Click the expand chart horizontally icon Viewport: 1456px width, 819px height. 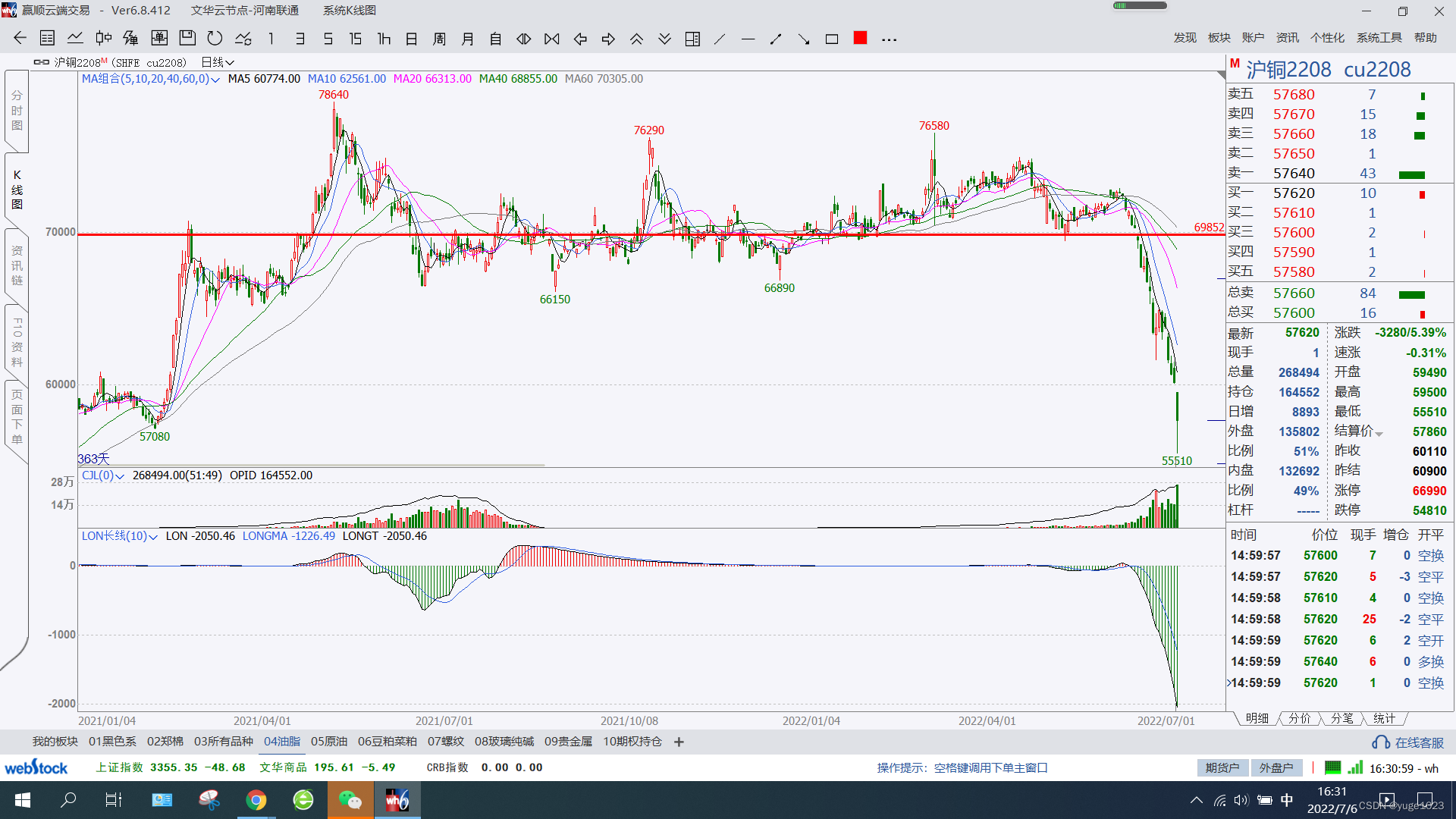[x=524, y=39]
